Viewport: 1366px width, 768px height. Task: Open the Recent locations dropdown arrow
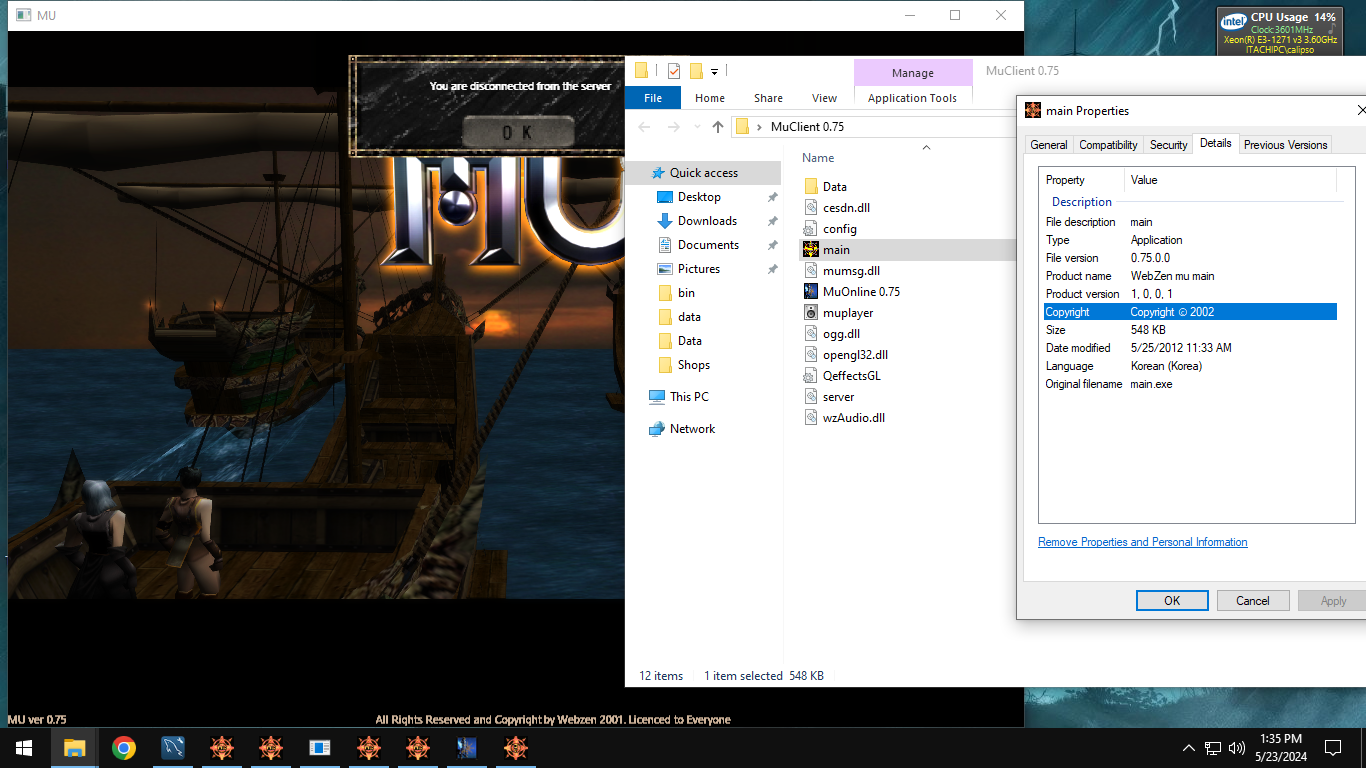(x=697, y=127)
